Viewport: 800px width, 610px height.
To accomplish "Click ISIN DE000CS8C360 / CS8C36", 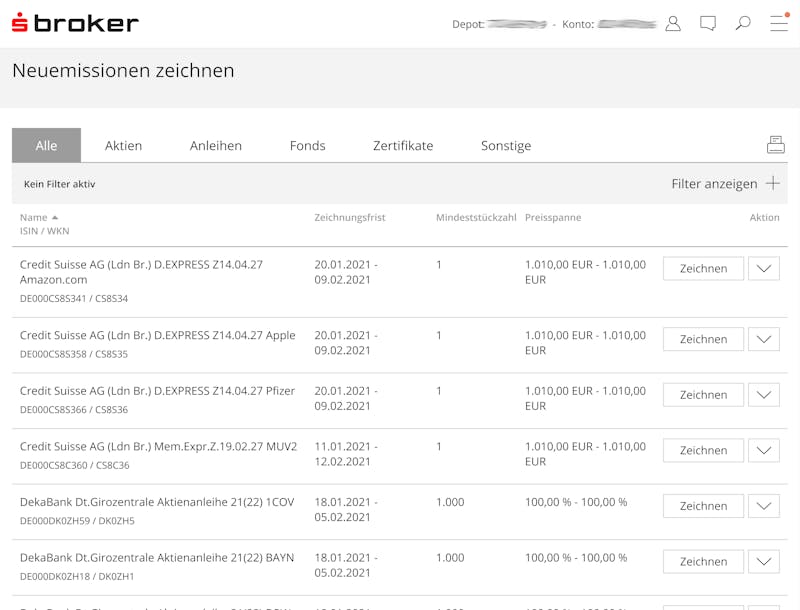I will coord(74,466).
